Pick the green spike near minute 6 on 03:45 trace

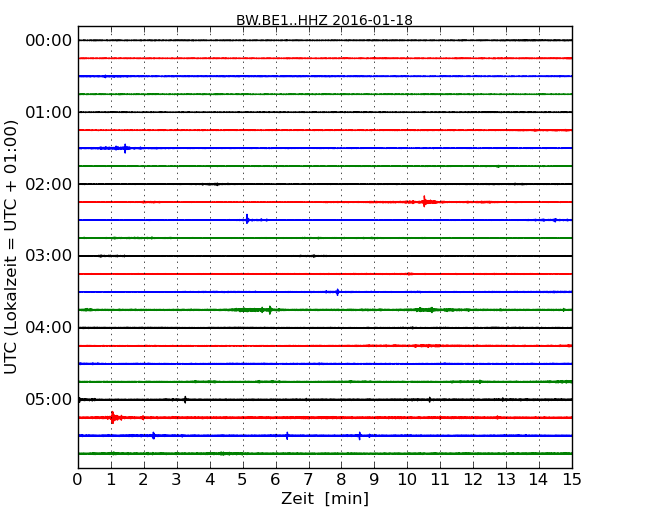coord(270,310)
